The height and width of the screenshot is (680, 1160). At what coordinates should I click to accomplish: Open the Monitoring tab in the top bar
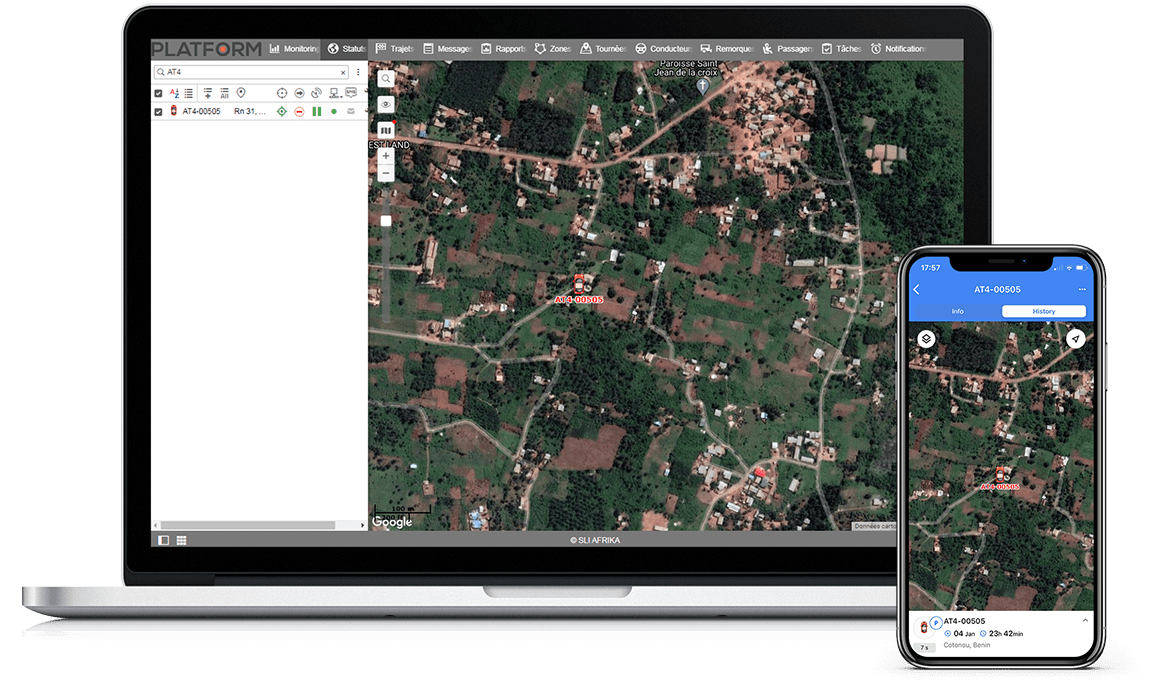point(294,49)
